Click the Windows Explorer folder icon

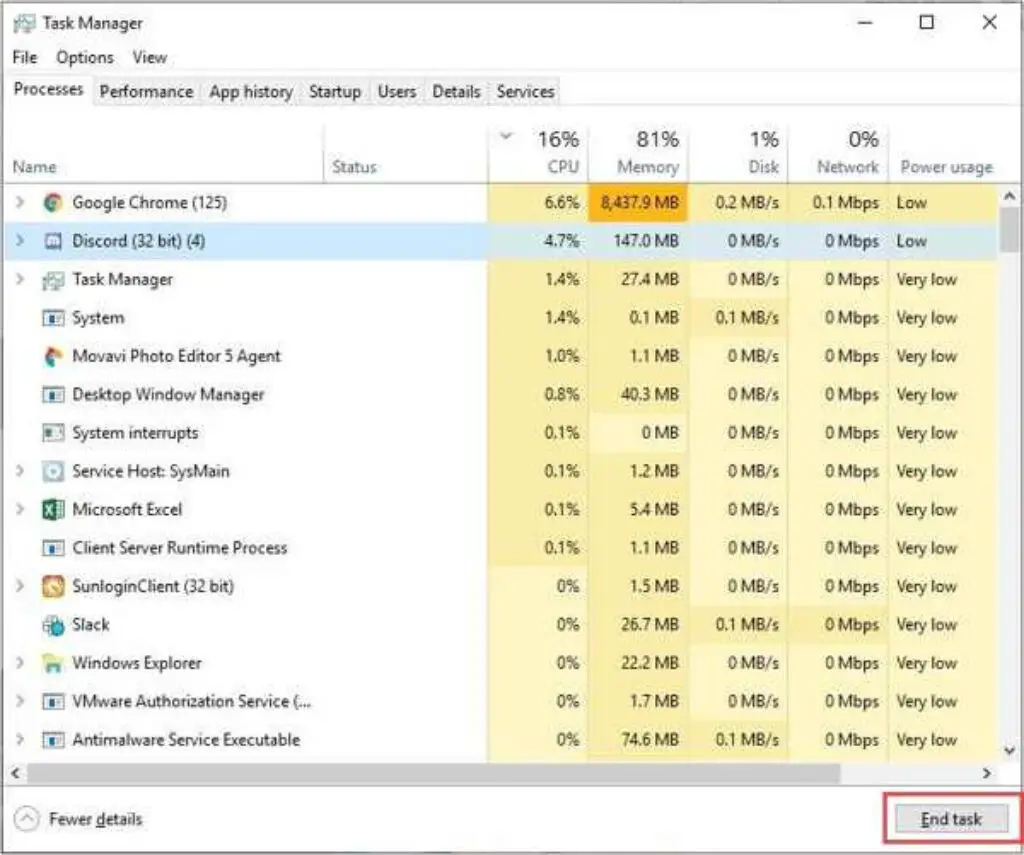(53, 664)
